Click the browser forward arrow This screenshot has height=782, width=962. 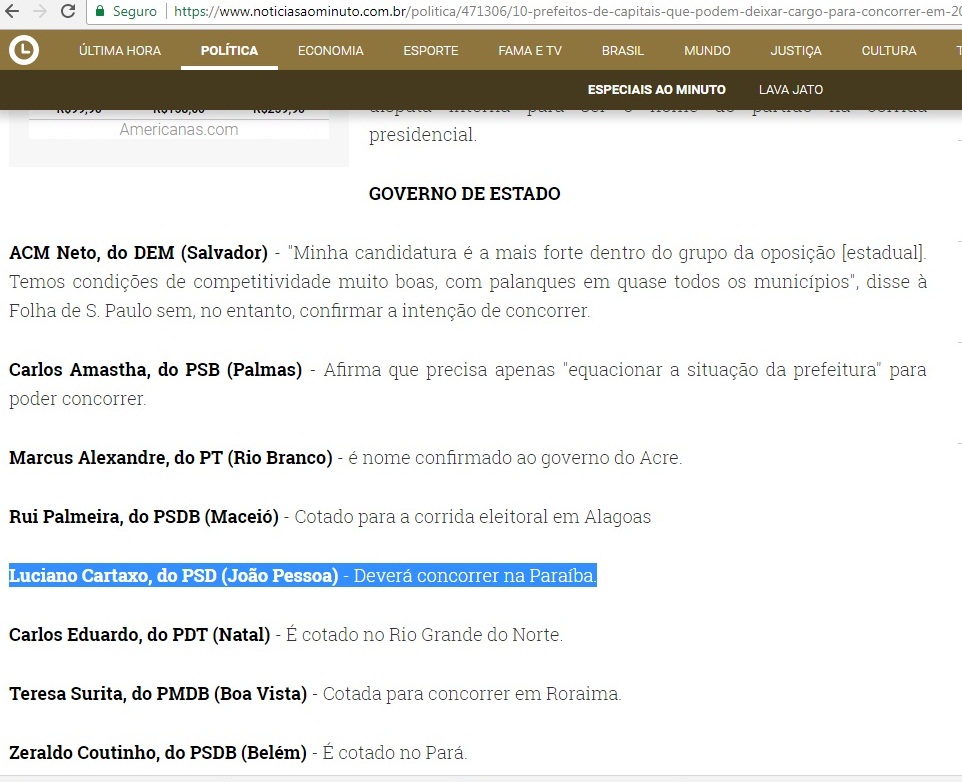click(x=40, y=12)
